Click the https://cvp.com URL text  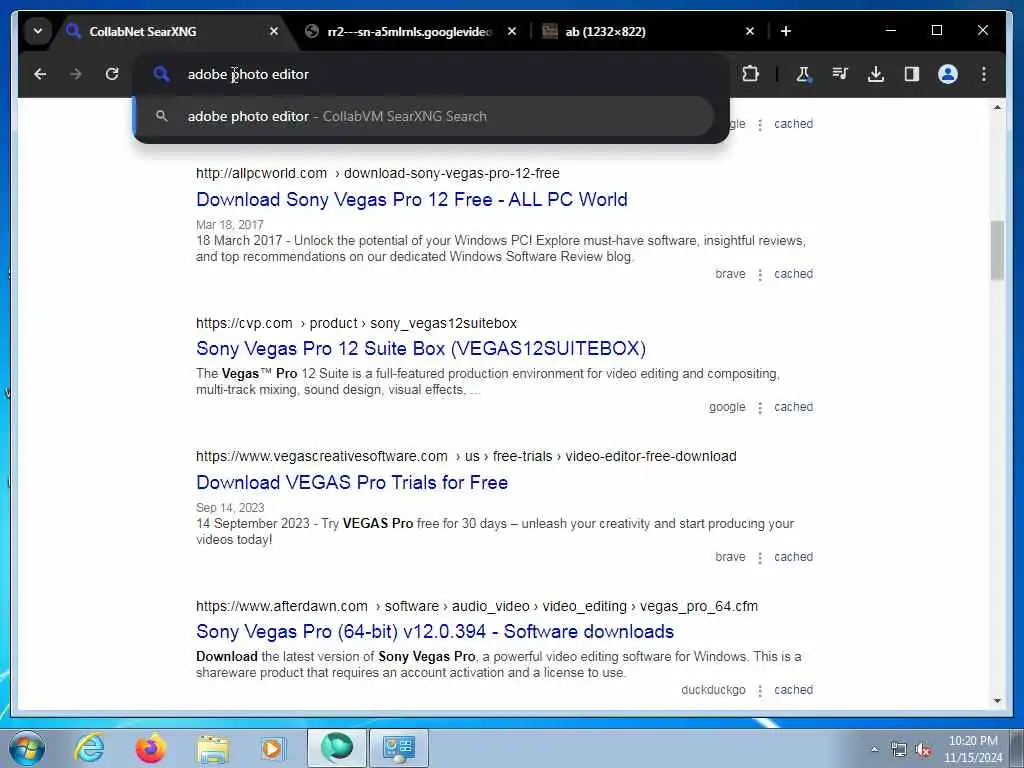[244, 323]
